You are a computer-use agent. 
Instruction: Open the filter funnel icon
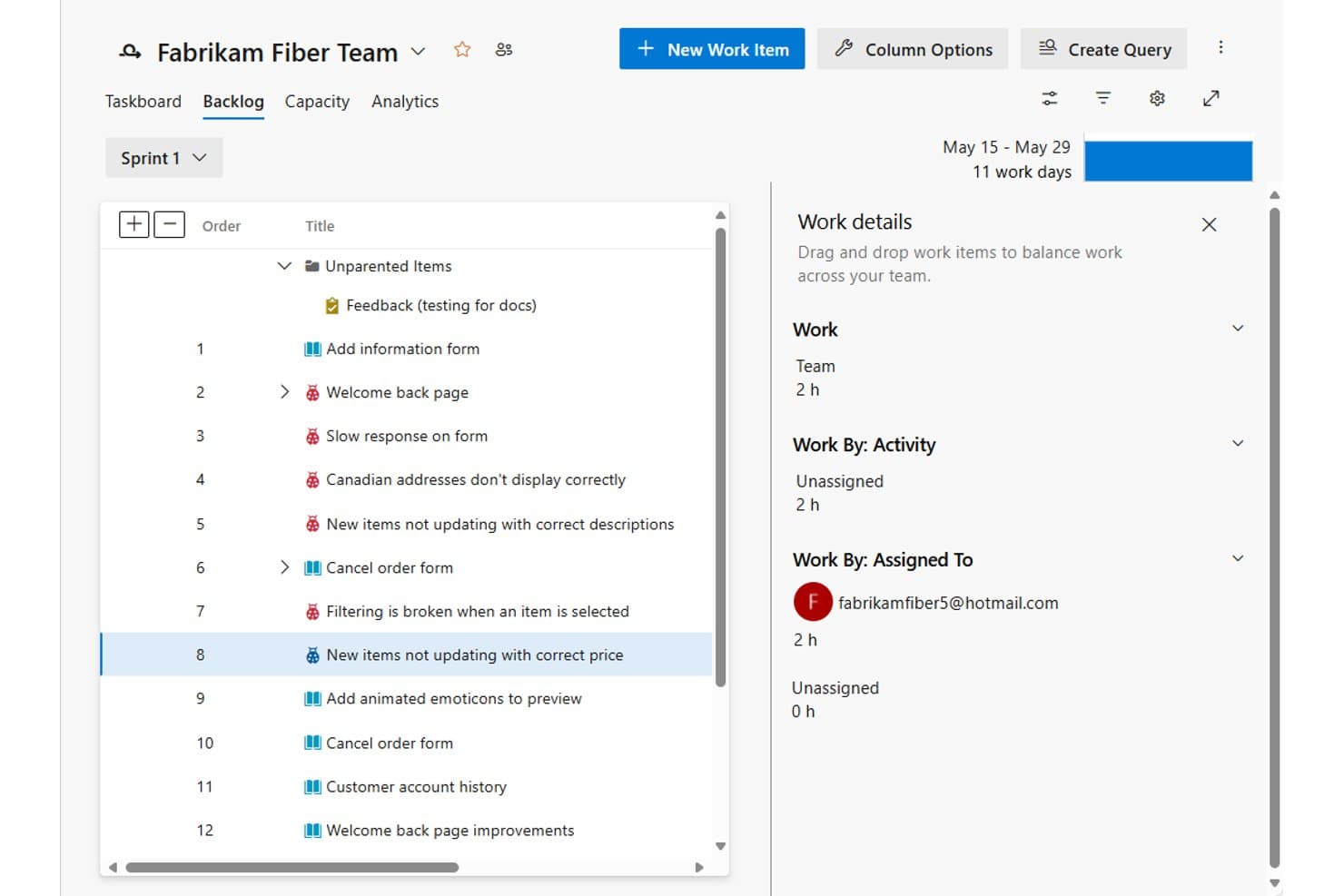coord(1103,98)
